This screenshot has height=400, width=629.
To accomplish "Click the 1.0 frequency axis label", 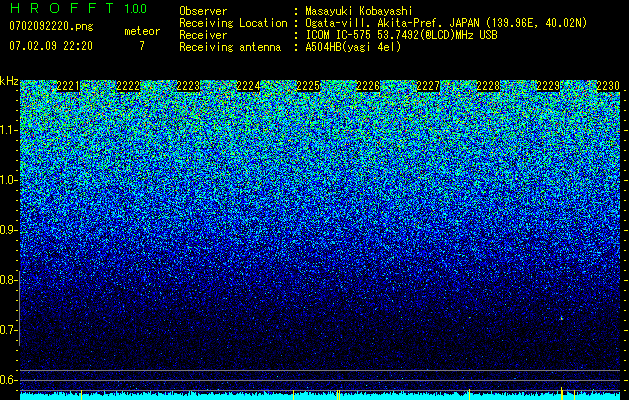I will point(8,180).
